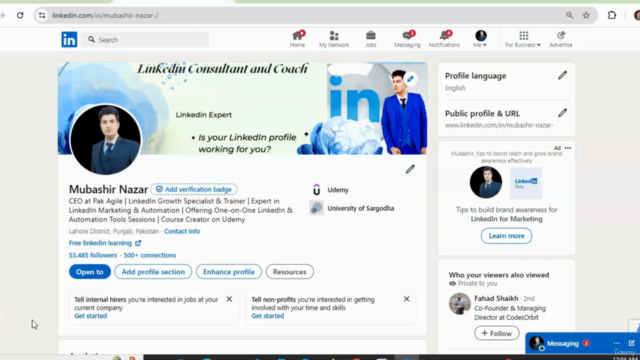Open the profile photo
Image resolution: width=640 pixels, height=360 pixels.
coord(105,140)
